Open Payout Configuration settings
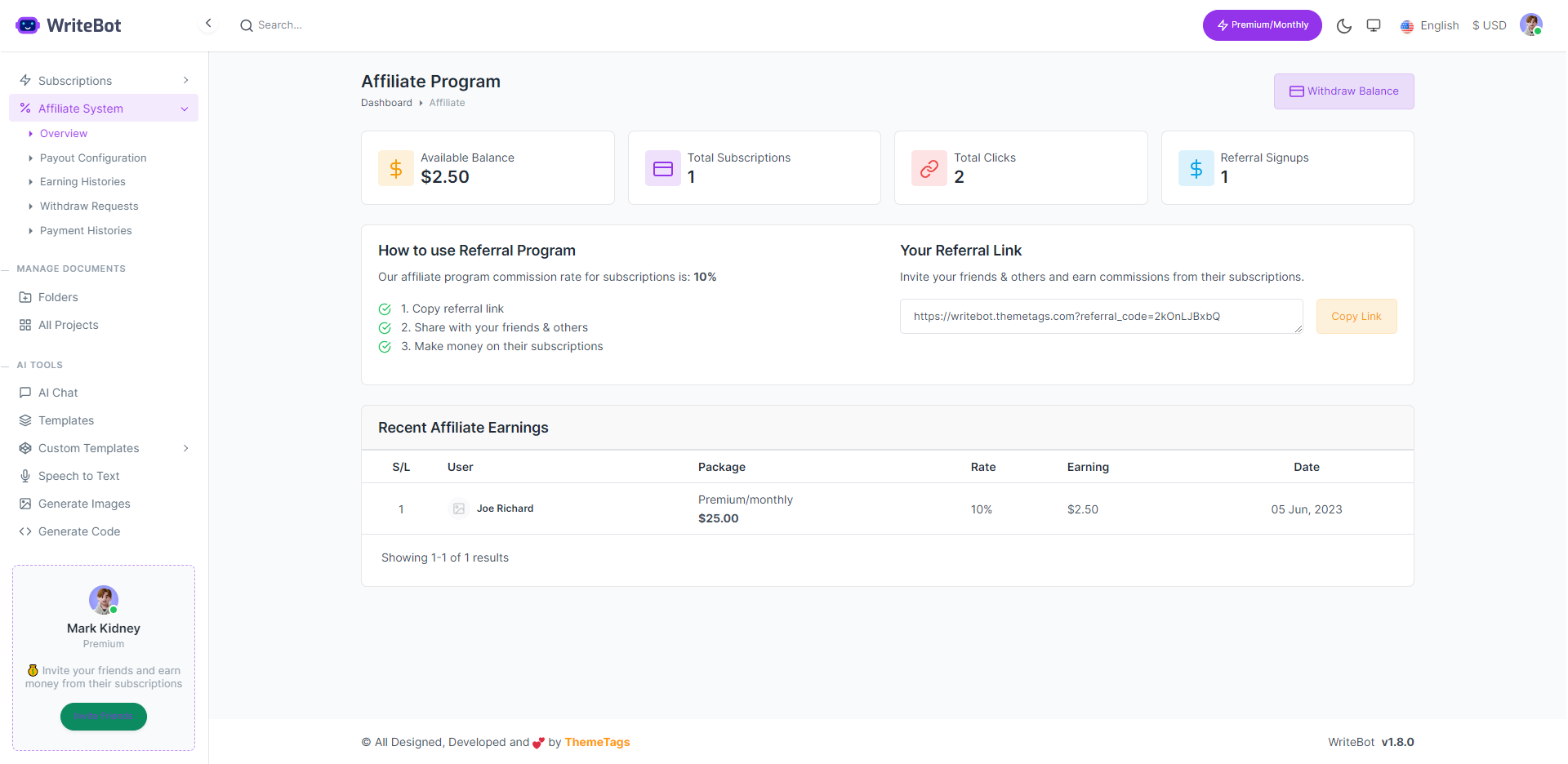Image resolution: width=1568 pixels, height=764 pixels. 93,158
